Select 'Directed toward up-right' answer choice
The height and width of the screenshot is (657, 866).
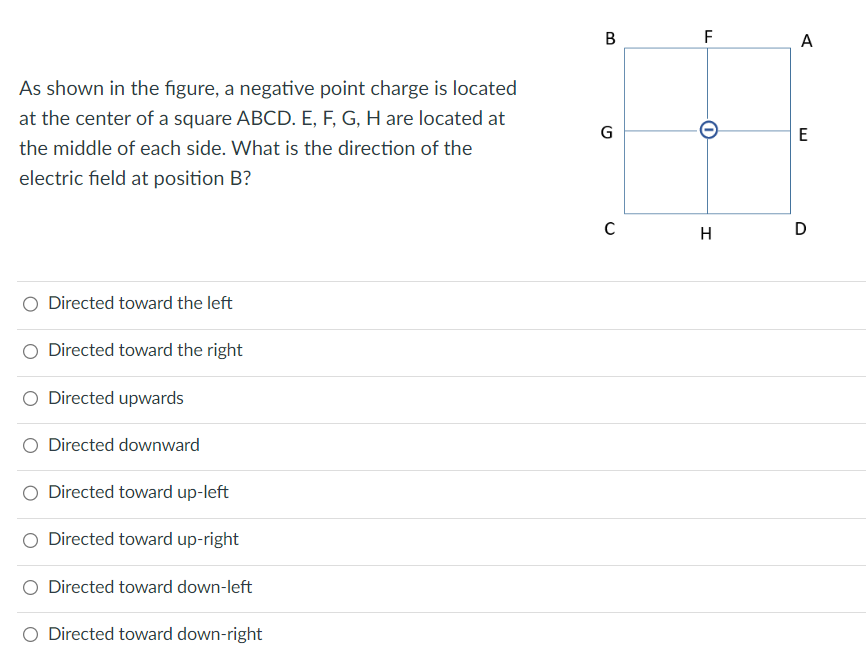[30, 539]
